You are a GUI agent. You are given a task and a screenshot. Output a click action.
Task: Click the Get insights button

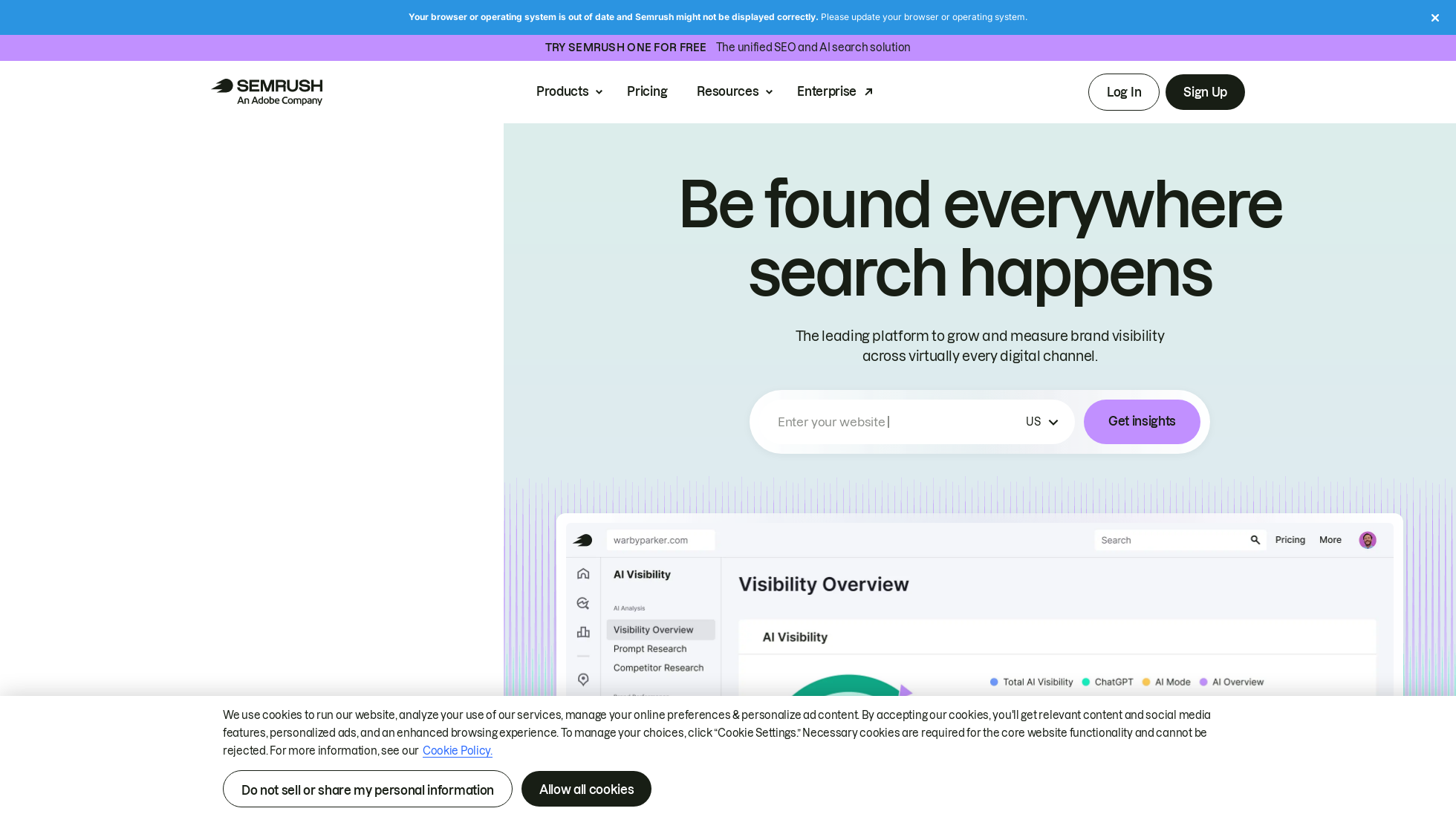click(x=1141, y=422)
